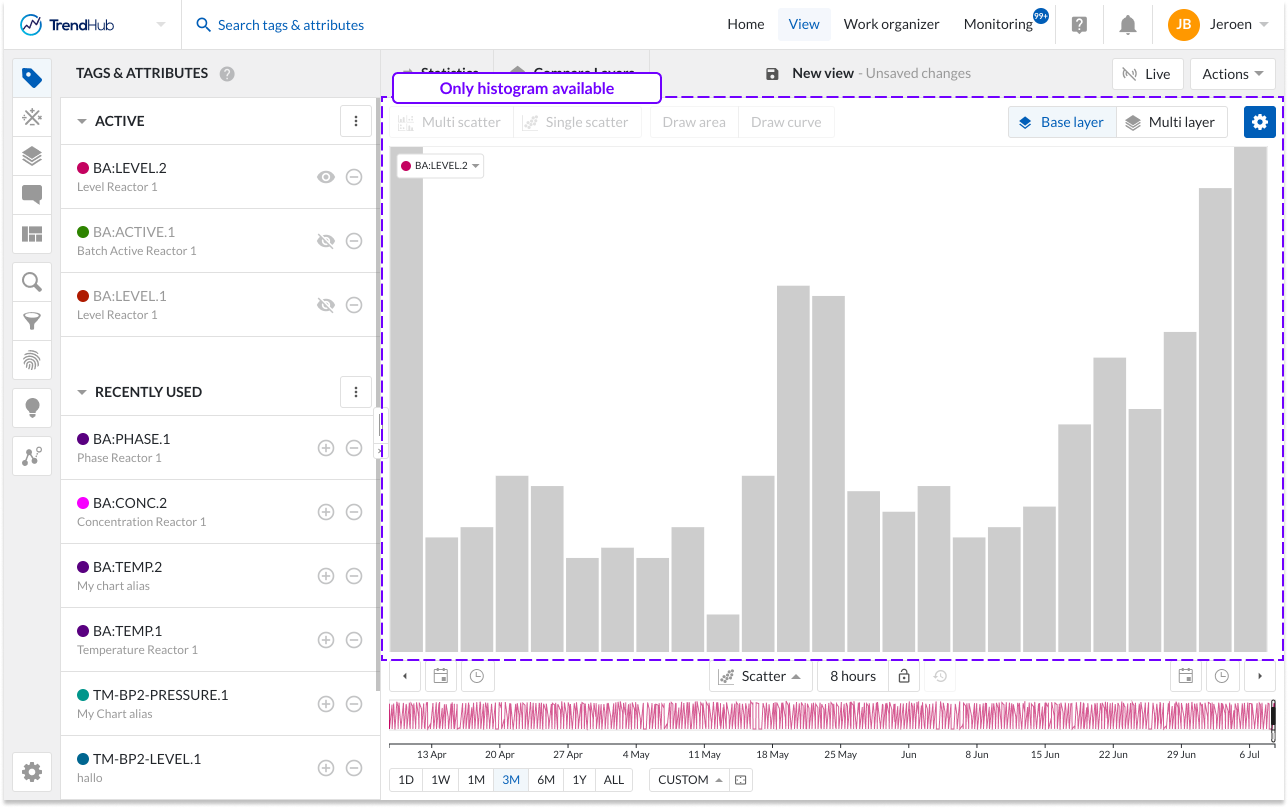Open notifications bell in the top bar
1288x808 pixels.
(x=1127, y=25)
